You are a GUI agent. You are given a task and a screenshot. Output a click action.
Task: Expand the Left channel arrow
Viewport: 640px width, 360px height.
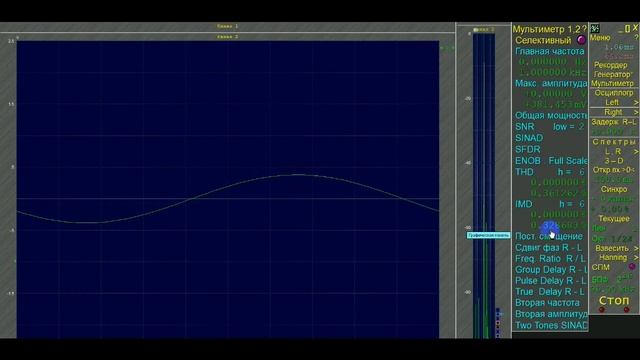pos(636,102)
